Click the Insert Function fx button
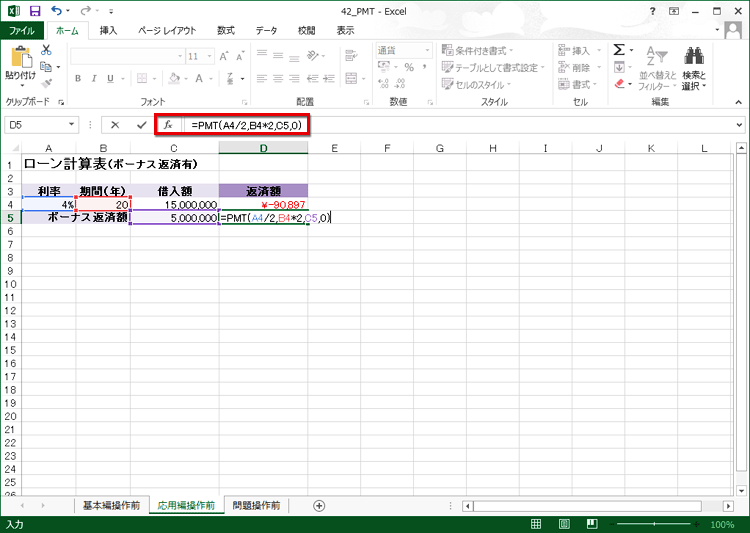Image resolution: width=750 pixels, height=533 pixels. 168,125
